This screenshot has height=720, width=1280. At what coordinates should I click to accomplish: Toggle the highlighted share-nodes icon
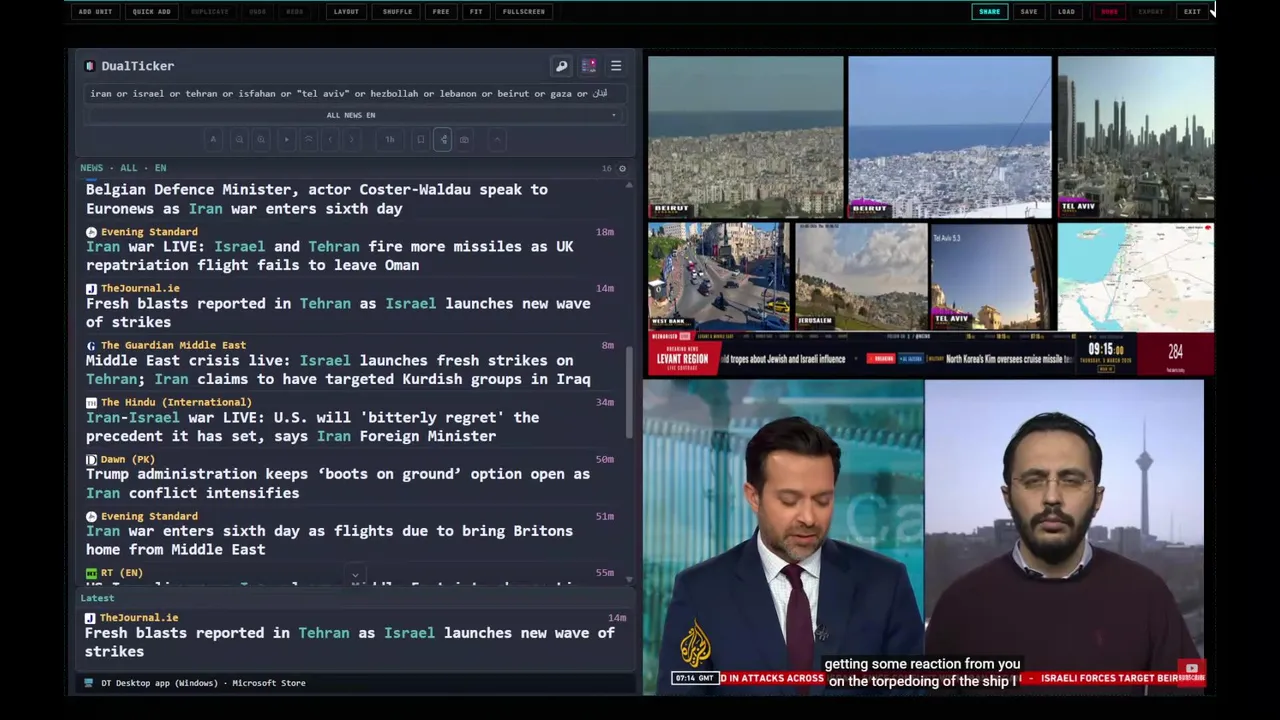(x=443, y=140)
